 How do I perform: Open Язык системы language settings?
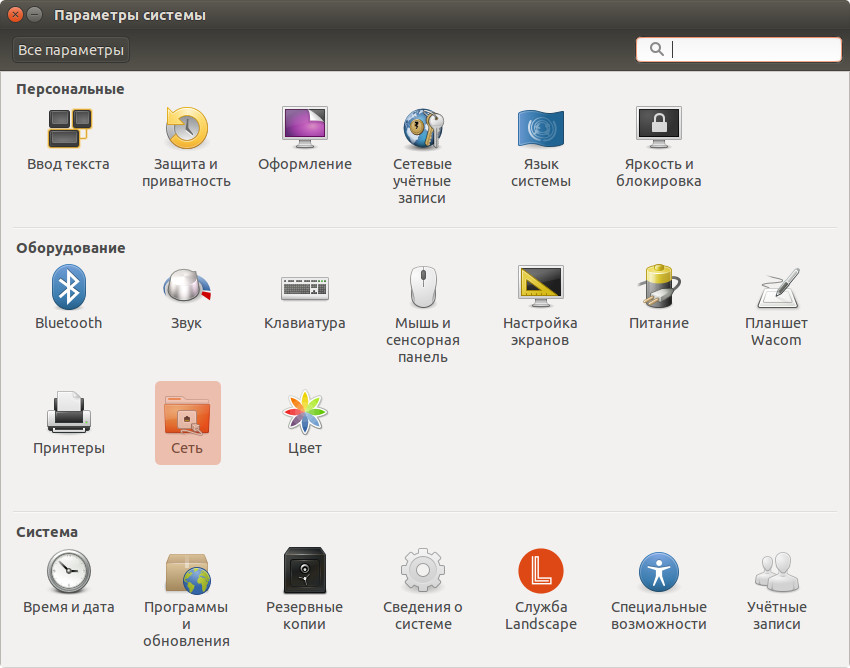pyautogui.click(x=540, y=130)
